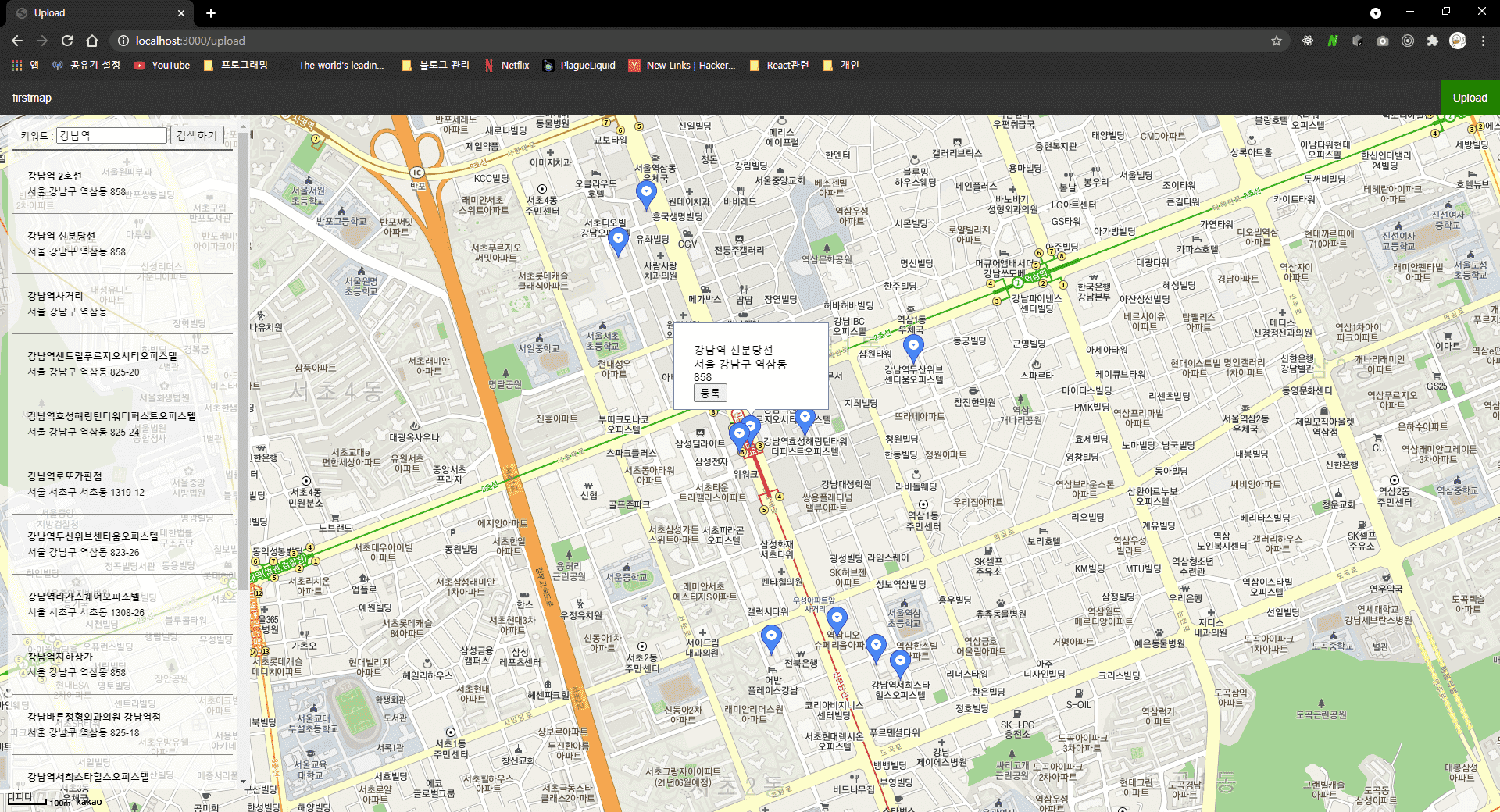The width and height of the screenshot is (1500, 812).
Task: Open the Apps grid in bookmarks bar
Action: tap(16, 66)
